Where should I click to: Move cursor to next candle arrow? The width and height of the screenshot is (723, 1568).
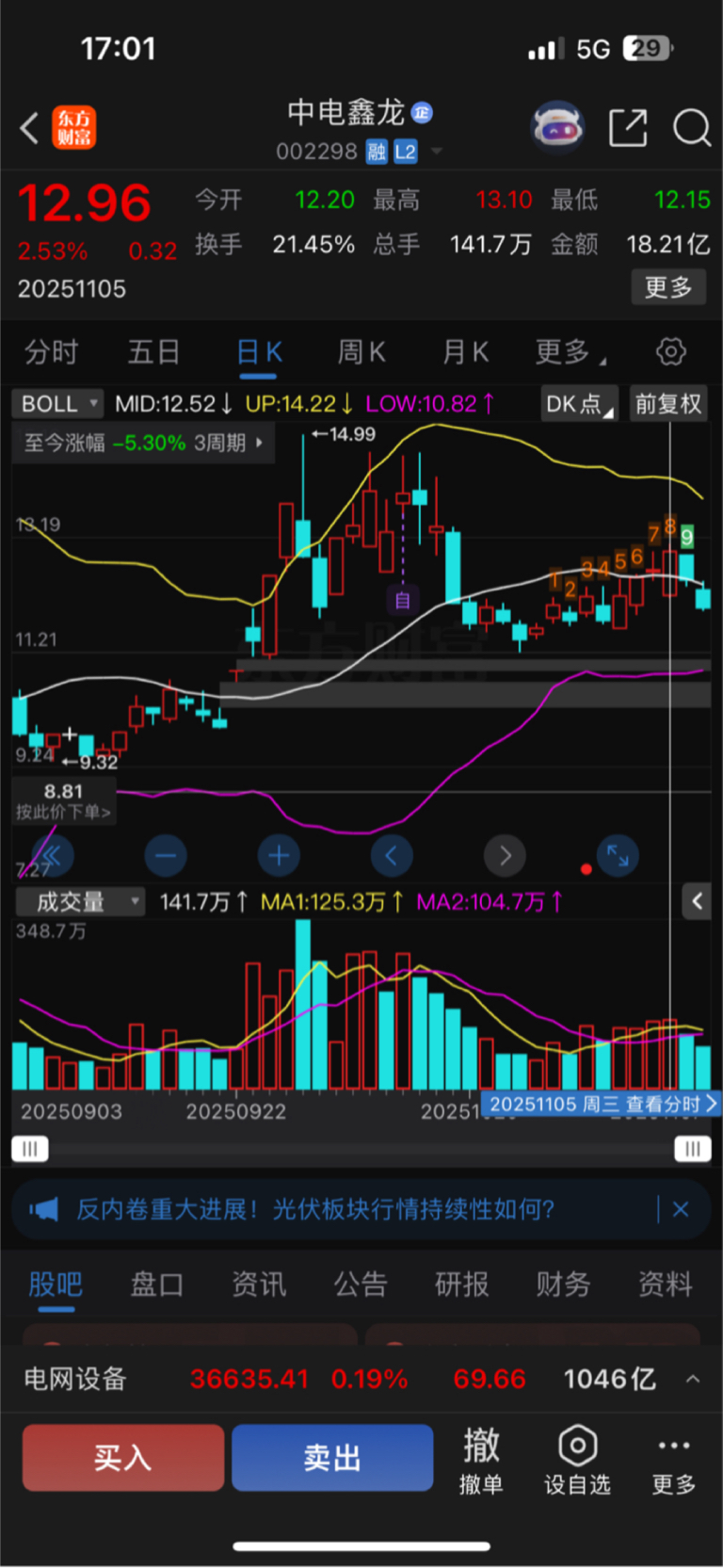pos(505,856)
